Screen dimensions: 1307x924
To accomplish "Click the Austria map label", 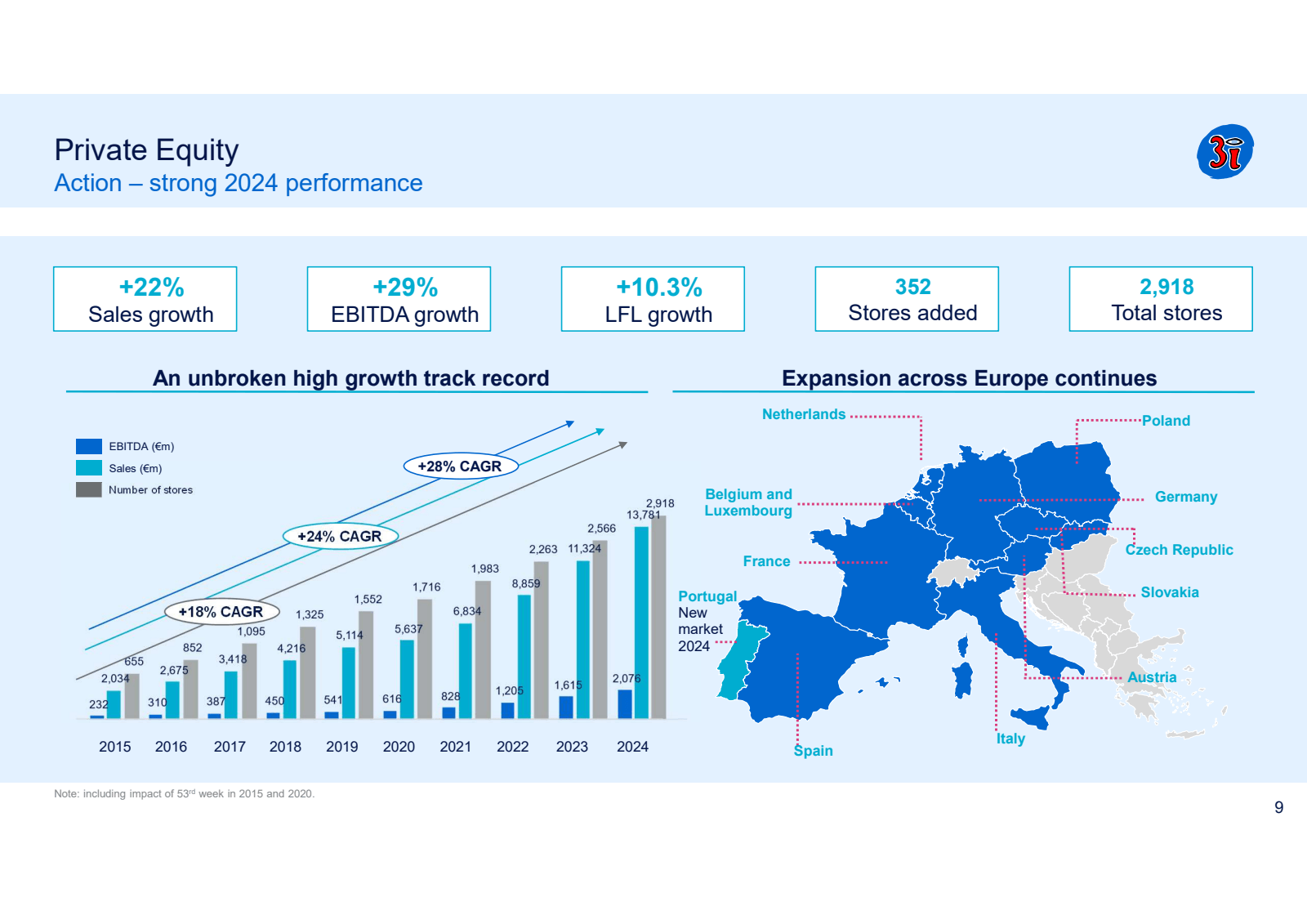I will pos(1153,677).
